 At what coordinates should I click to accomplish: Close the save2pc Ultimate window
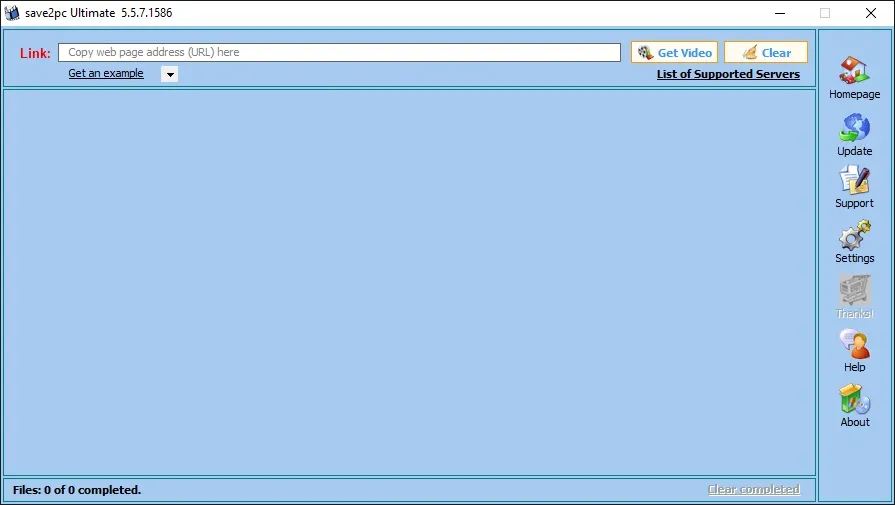tap(870, 13)
